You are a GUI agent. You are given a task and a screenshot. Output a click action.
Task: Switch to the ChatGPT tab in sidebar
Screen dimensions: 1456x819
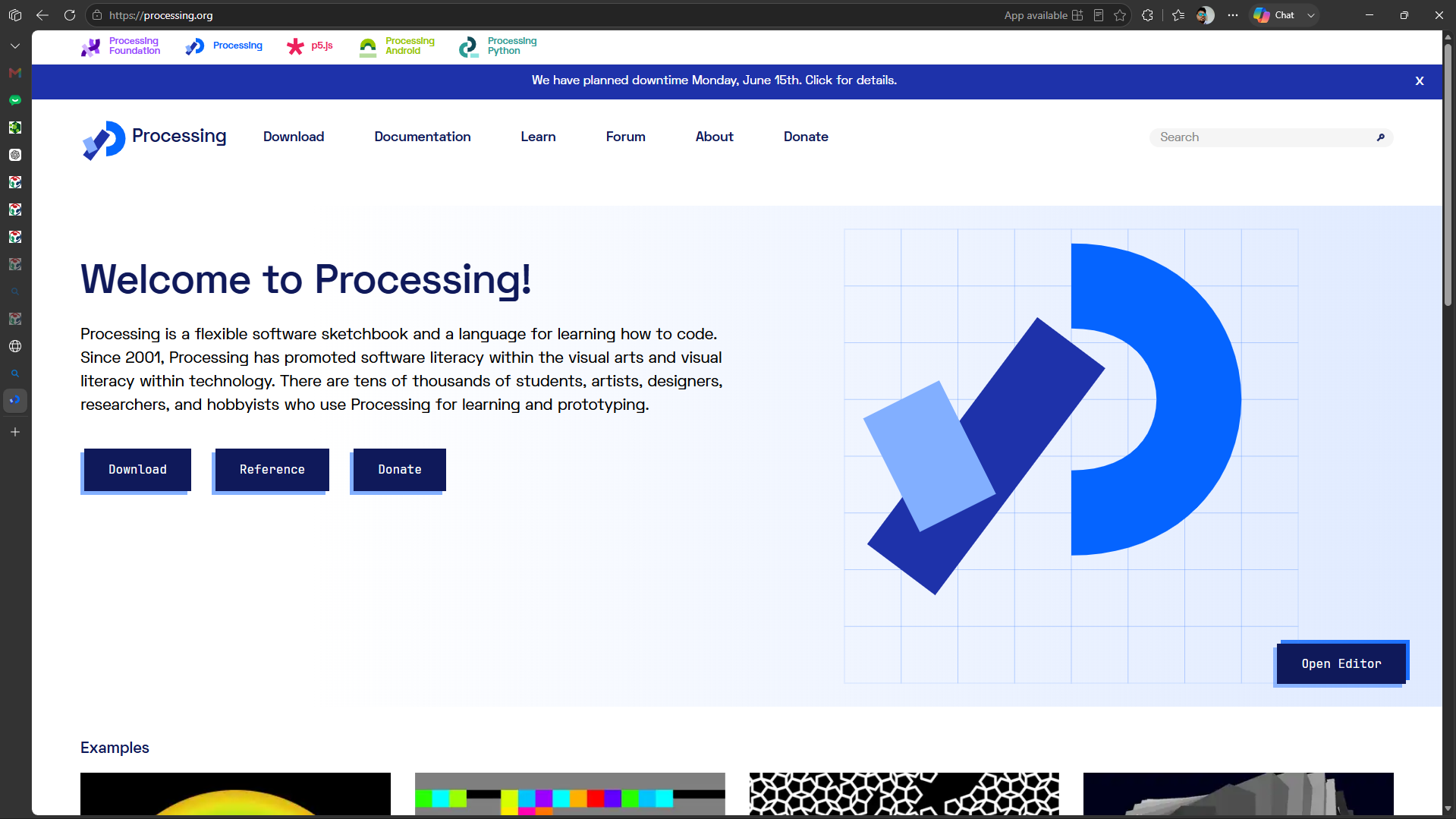coord(15,155)
